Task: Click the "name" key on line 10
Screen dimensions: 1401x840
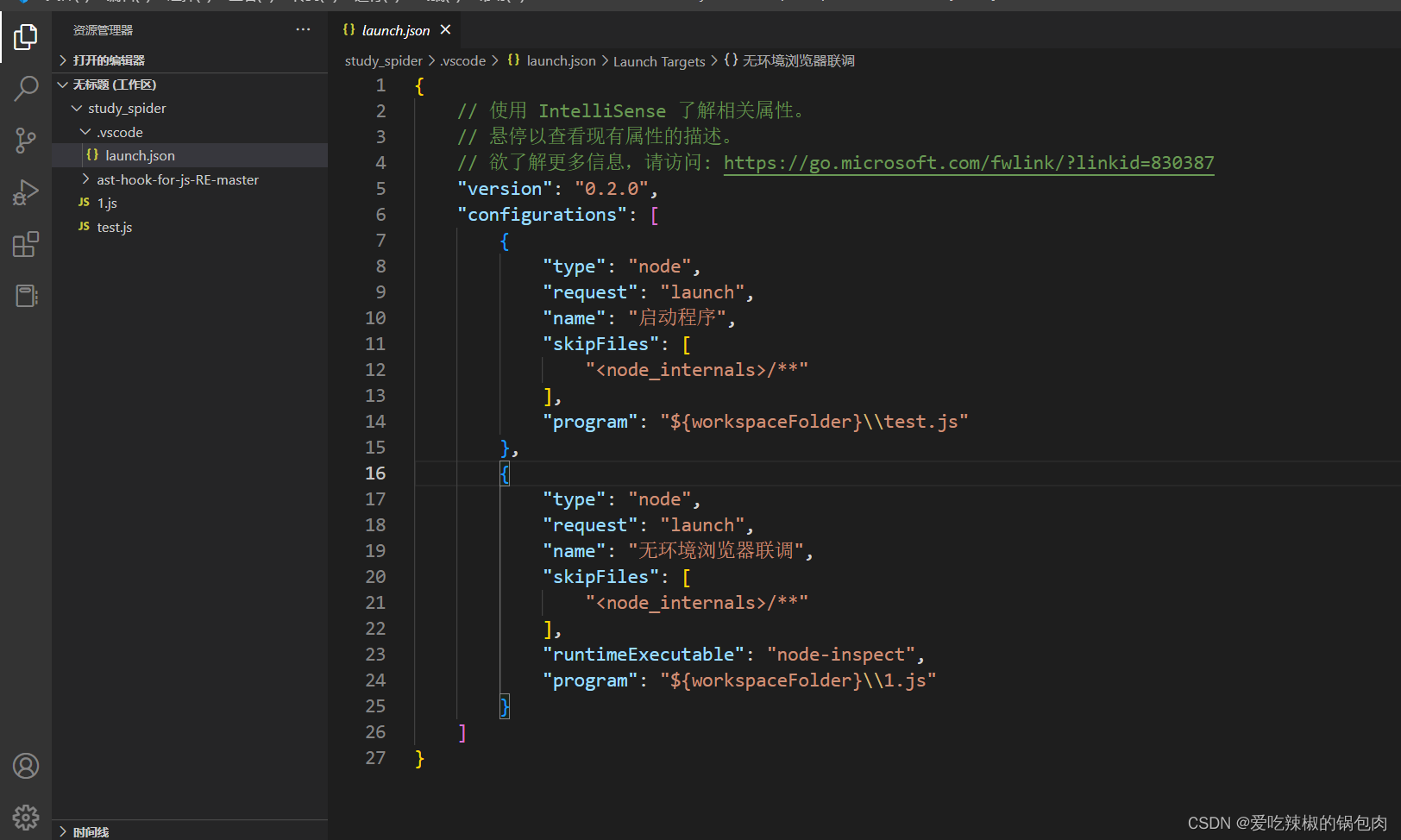Action: coord(574,318)
